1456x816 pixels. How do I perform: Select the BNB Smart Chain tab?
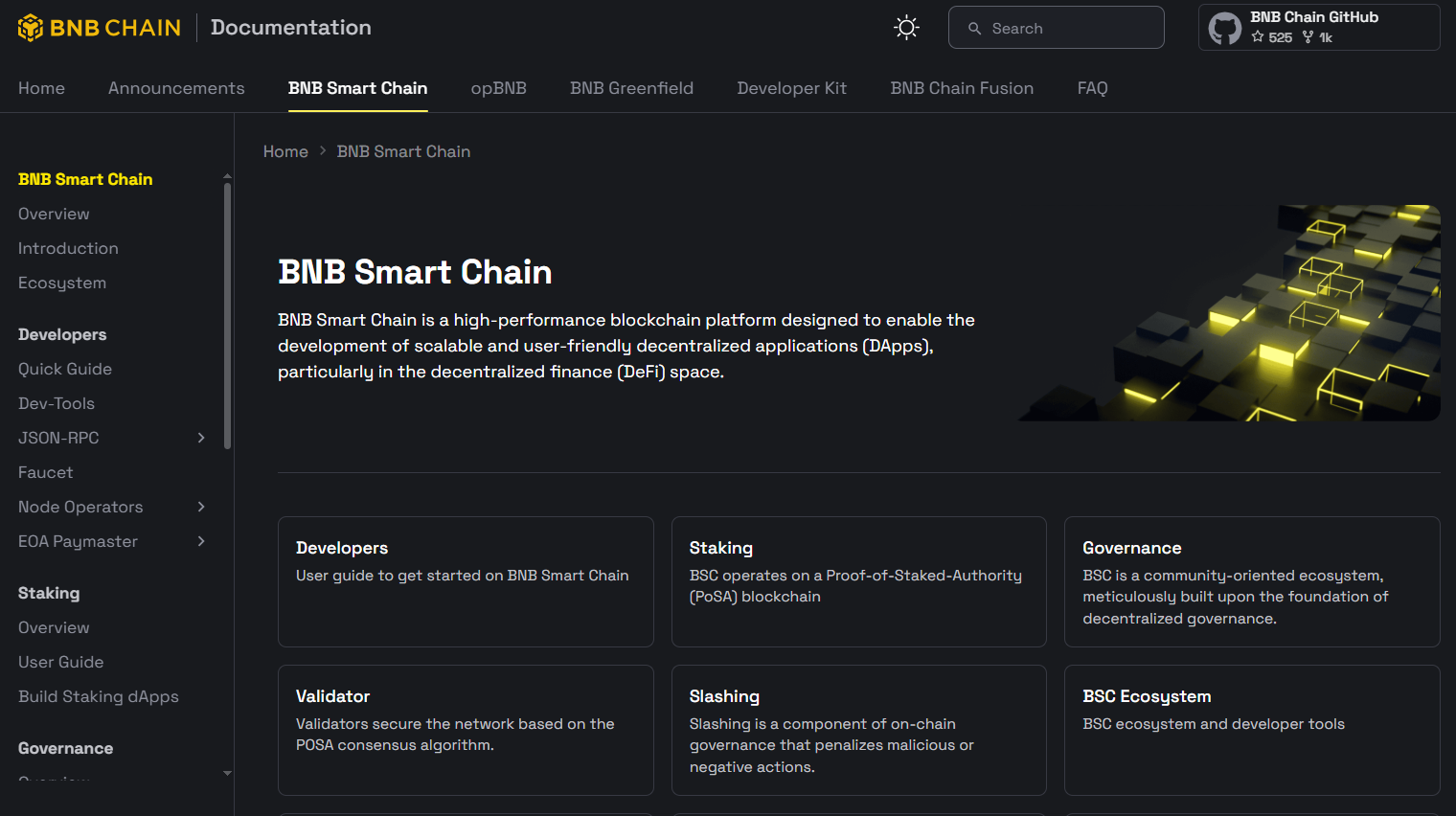357,88
